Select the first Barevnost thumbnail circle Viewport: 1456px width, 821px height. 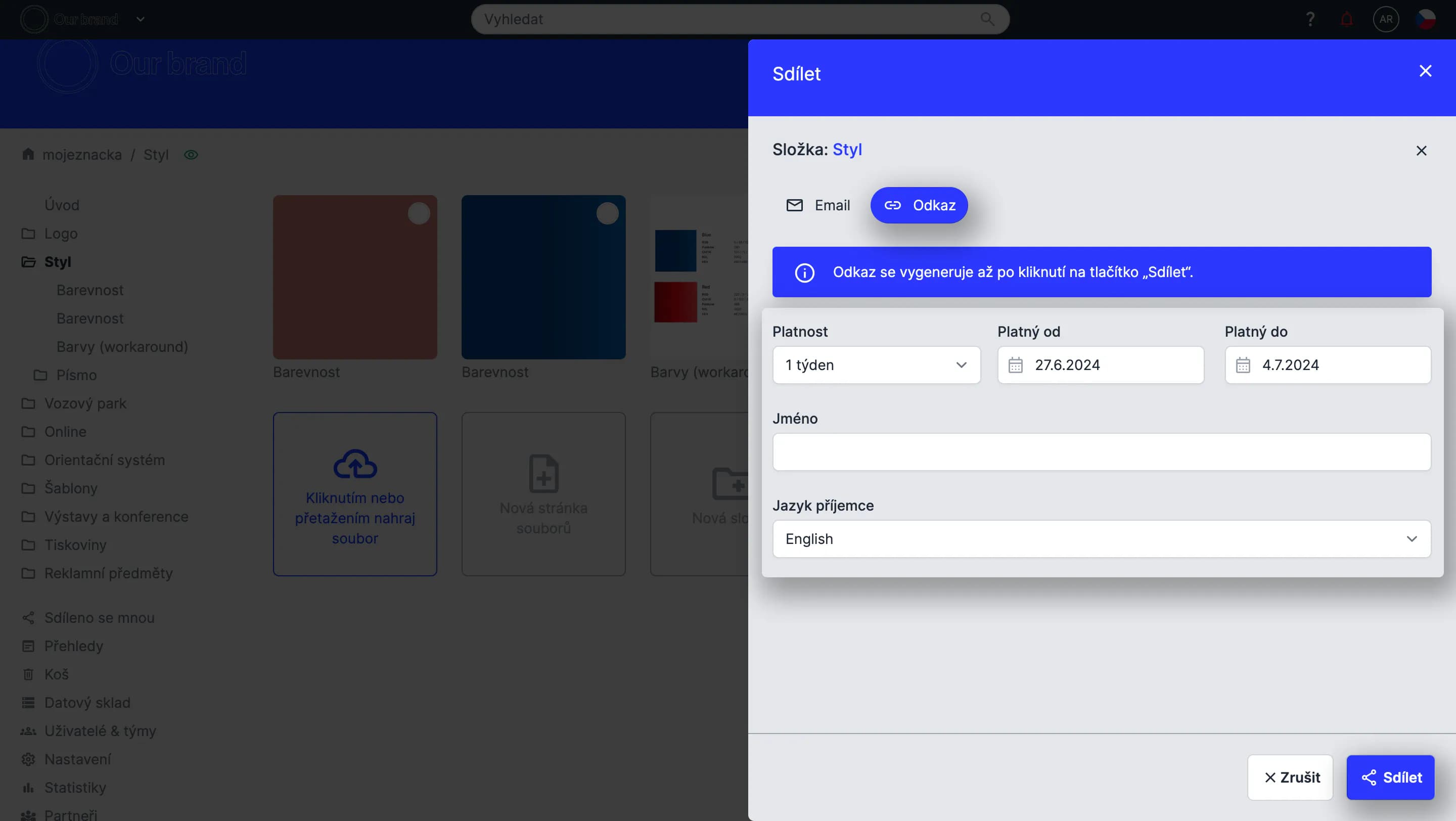point(419,213)
